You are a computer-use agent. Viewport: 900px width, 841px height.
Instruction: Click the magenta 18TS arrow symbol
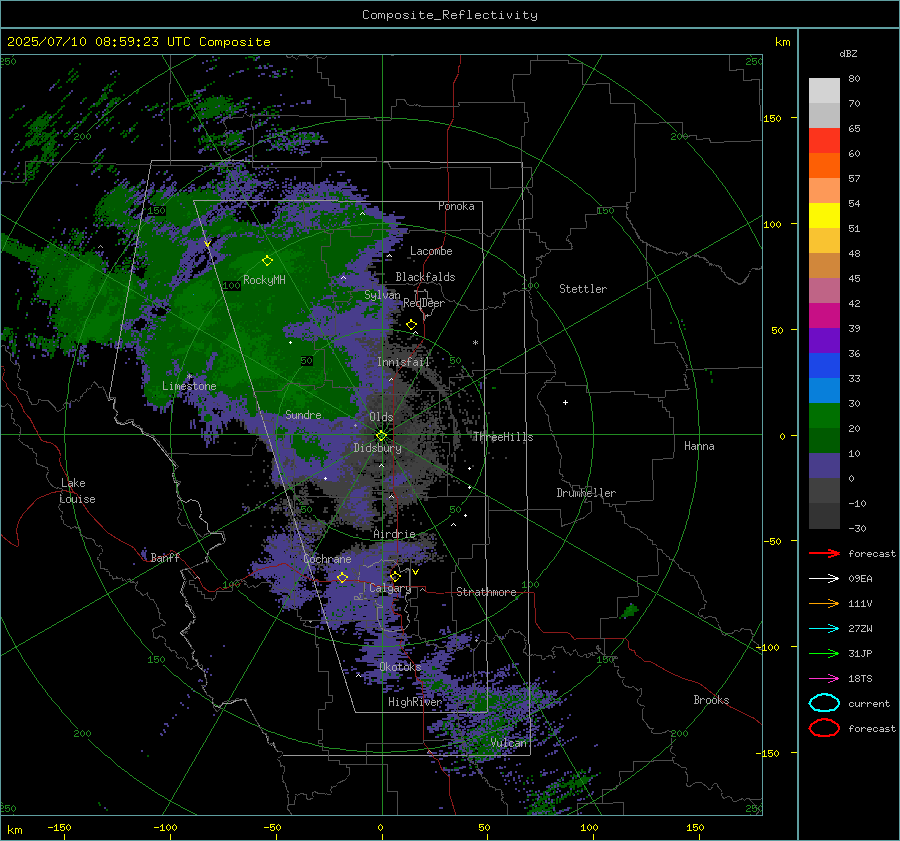[824, 679]
